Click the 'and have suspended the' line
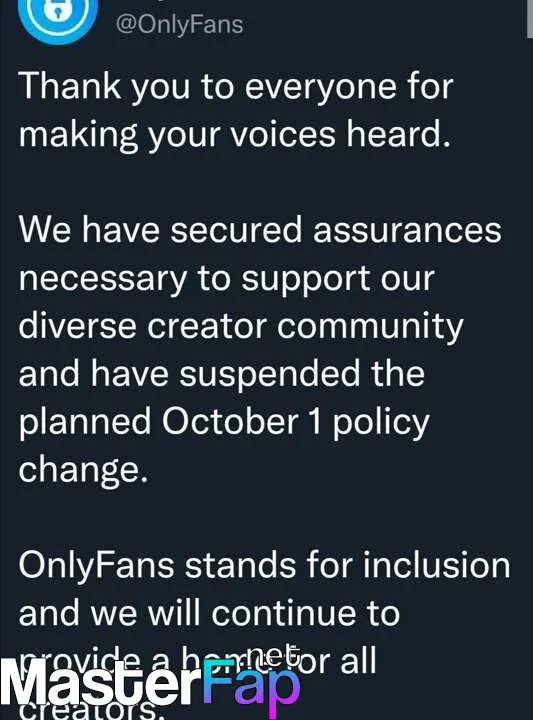 coord(221,373)
